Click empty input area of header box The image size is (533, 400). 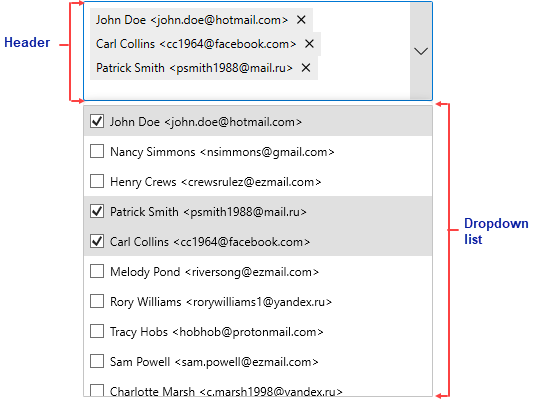[246, 90]
